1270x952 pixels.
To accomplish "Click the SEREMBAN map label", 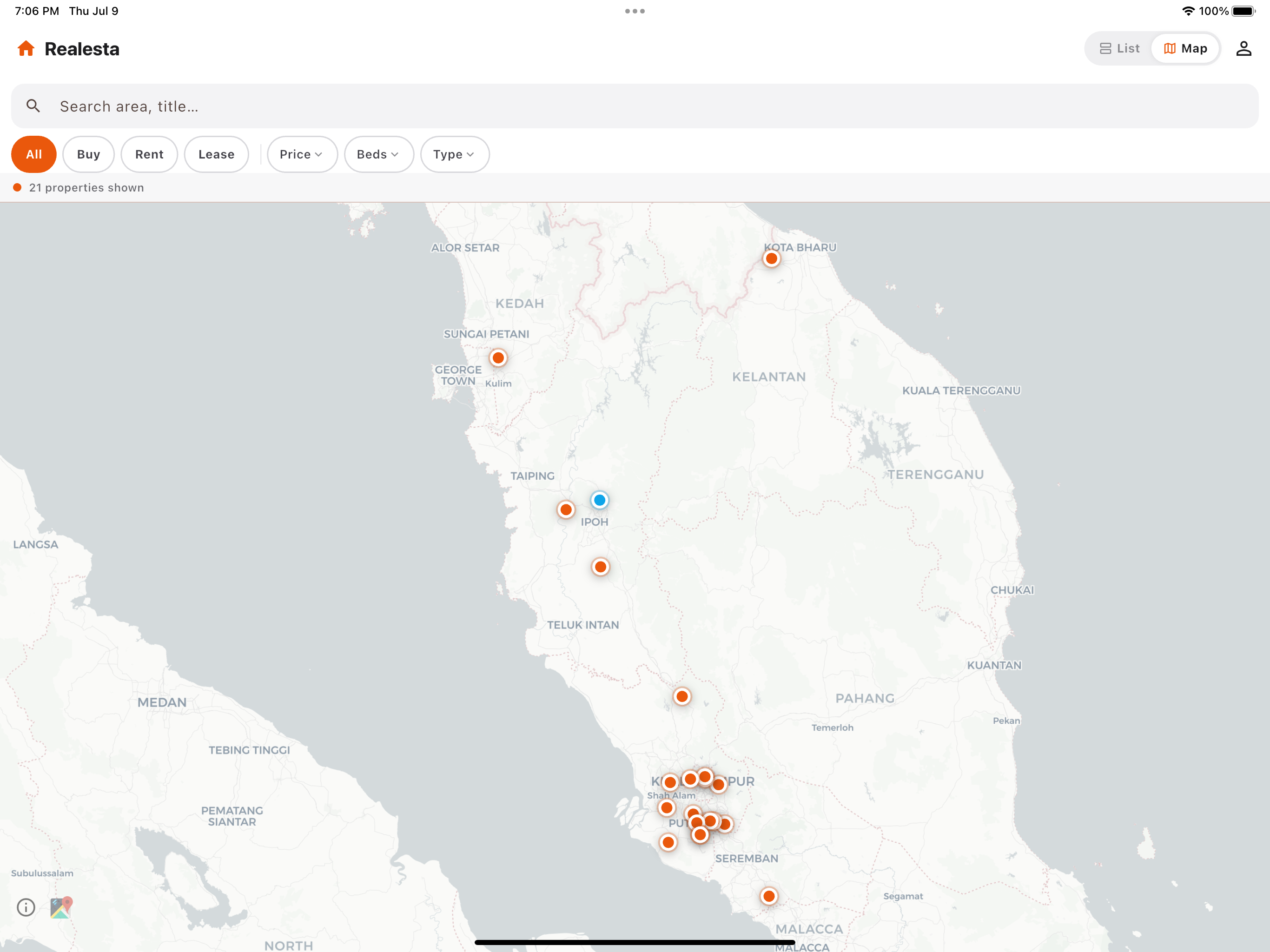I will (x=747, y=859).
